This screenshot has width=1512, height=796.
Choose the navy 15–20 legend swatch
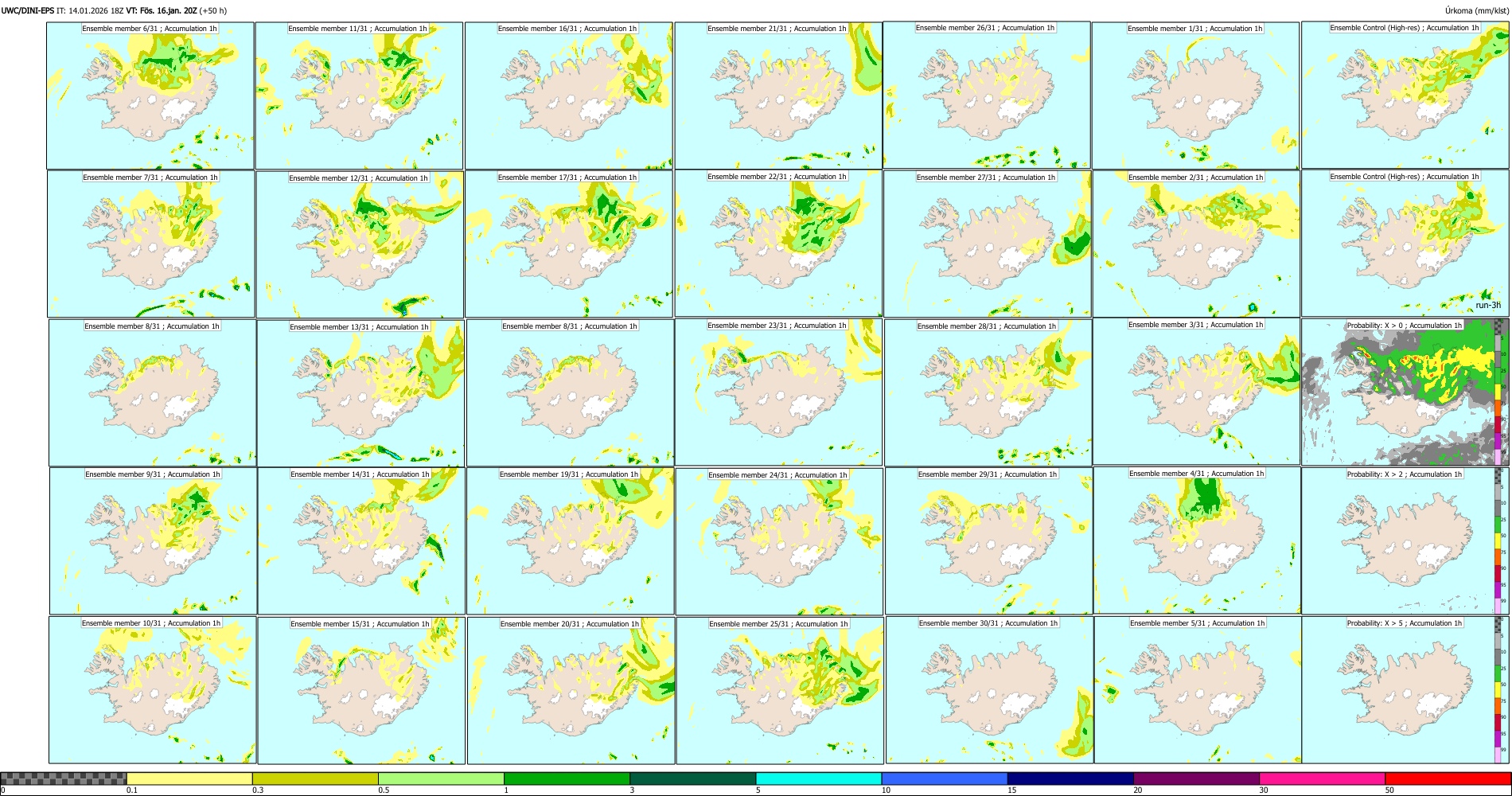[1070, 778]
